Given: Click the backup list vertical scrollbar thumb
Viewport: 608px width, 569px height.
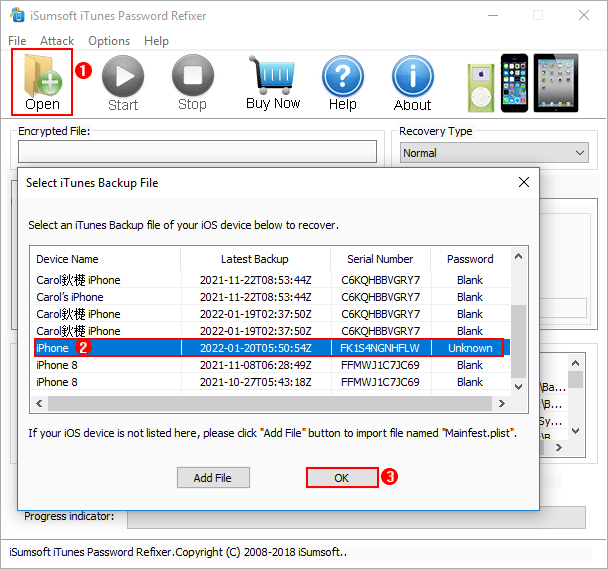Looking at the screenshot, I should click(x=518, y=341).
